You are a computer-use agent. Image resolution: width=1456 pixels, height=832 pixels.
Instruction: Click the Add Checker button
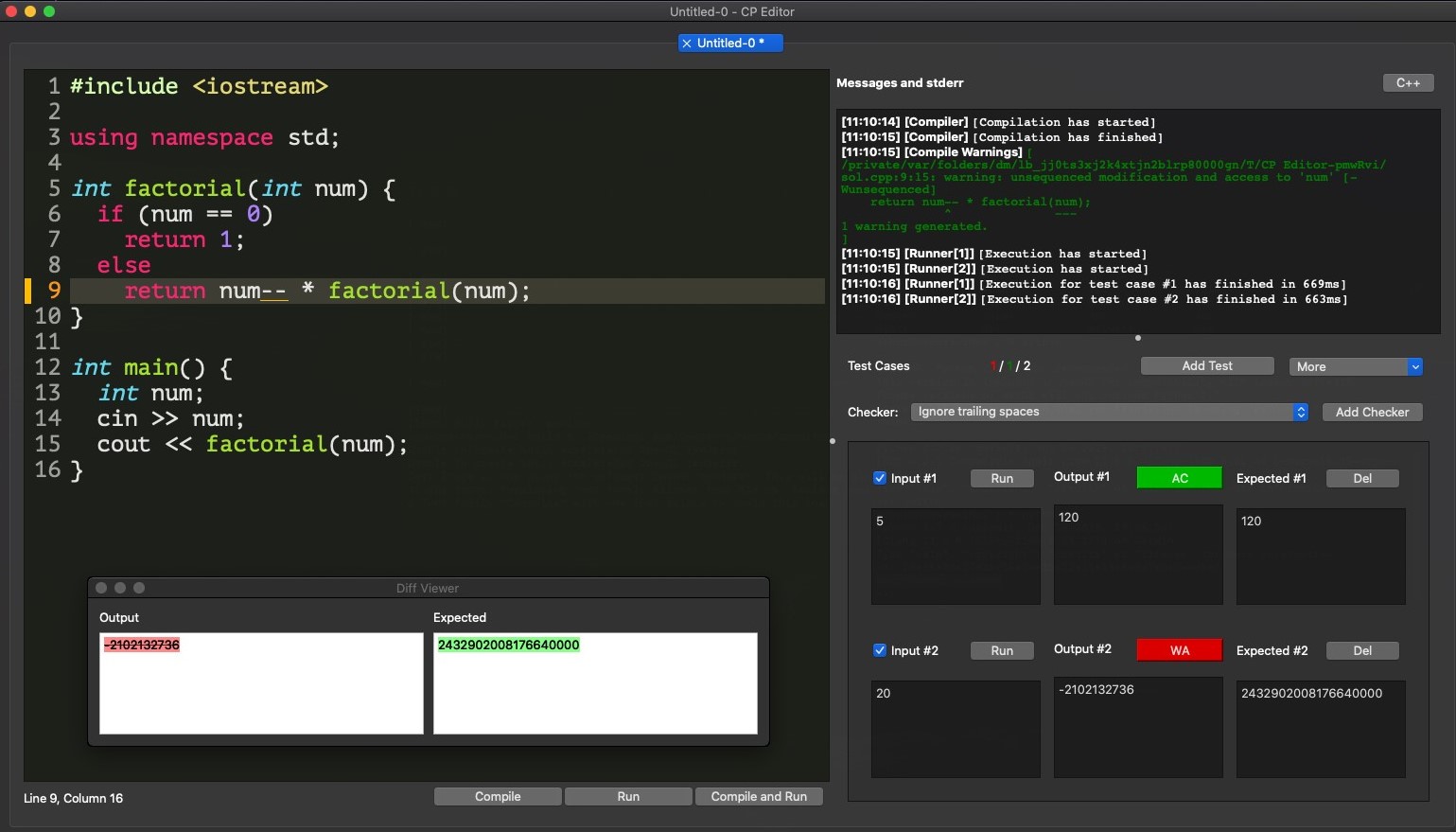[1372, 413]
